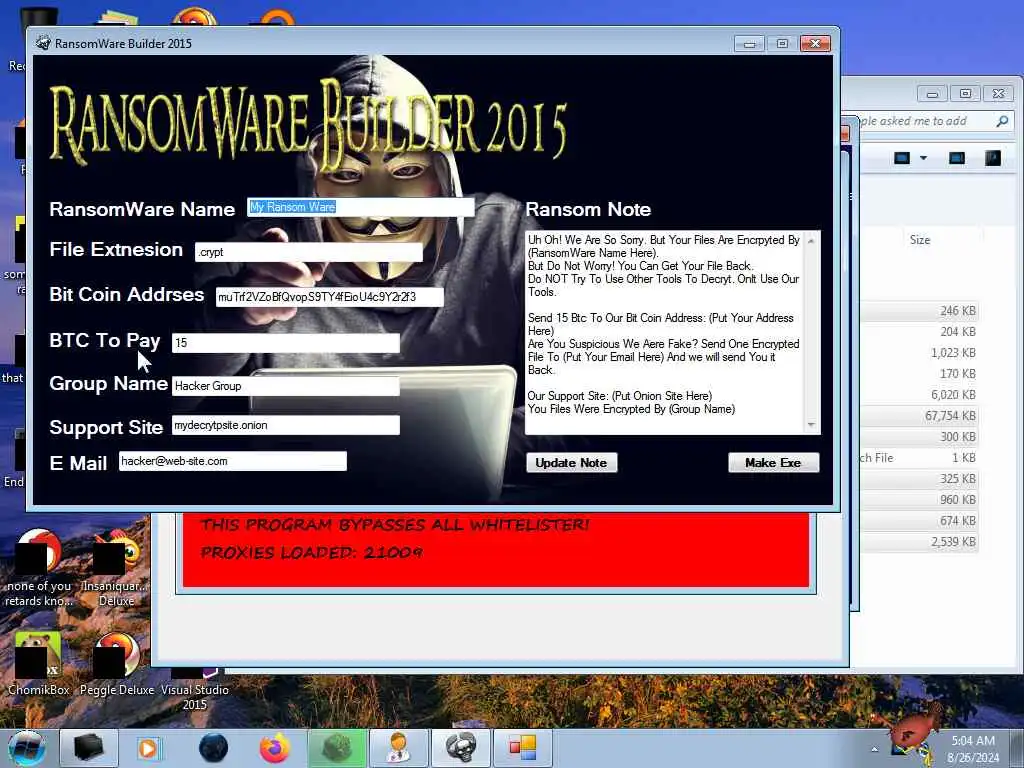Click the Update Note button
The height and width of the screenshot is (768, 1024).
(571, 463)
